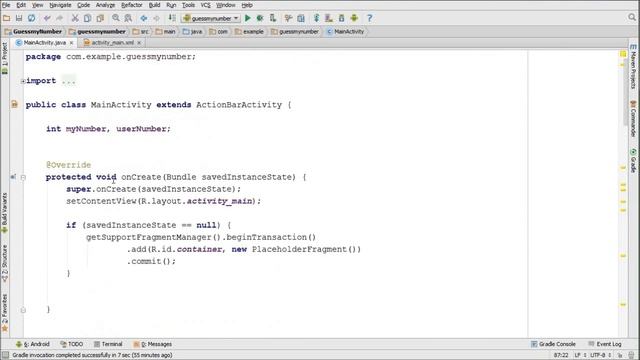Viewport: 640px width, 360px height.
Task: Open the SDK Manager toolbar icon
Action: point(341,18)
